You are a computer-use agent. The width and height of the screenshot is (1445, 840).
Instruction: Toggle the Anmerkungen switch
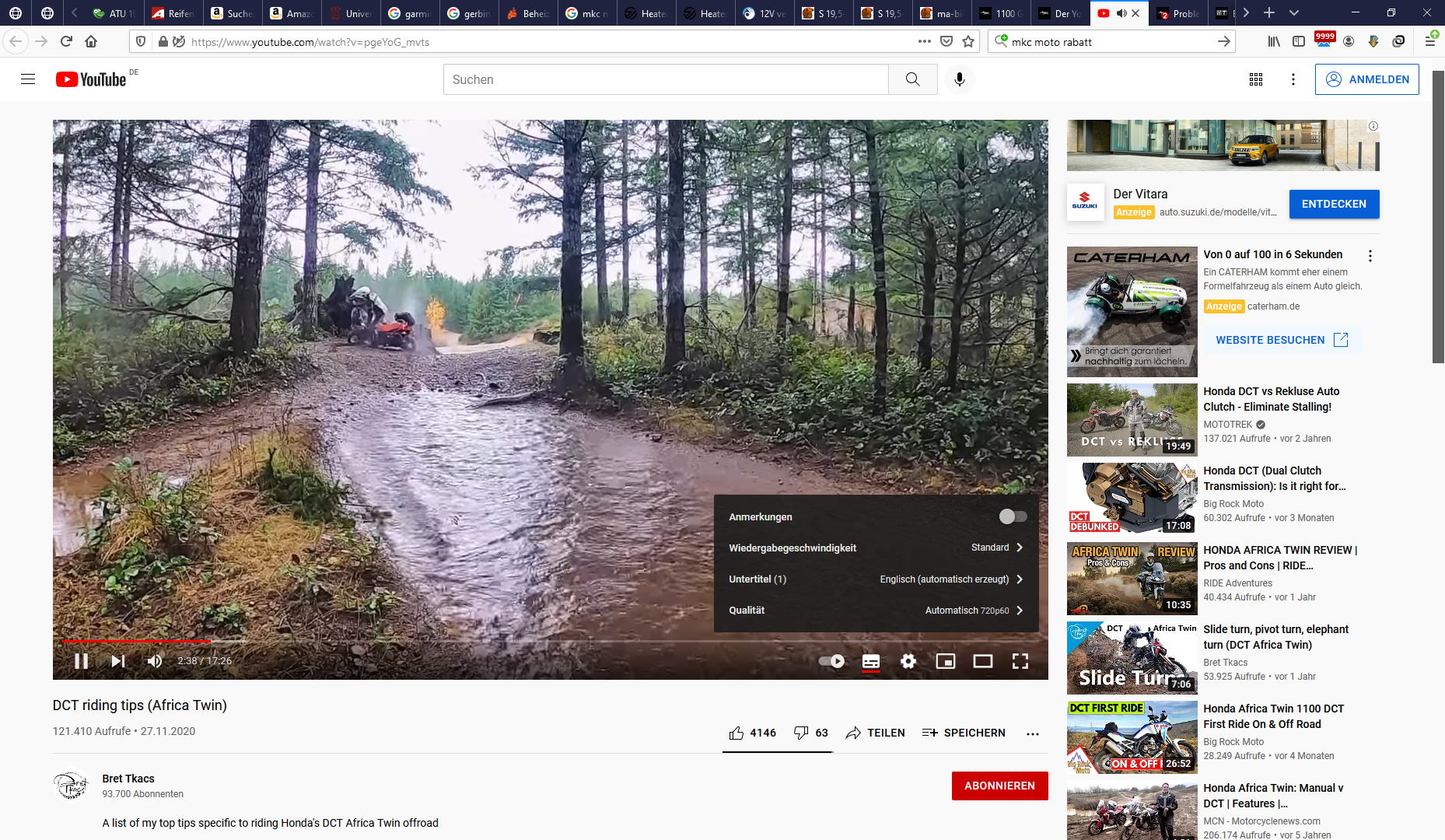click(x=1013, y=516)
